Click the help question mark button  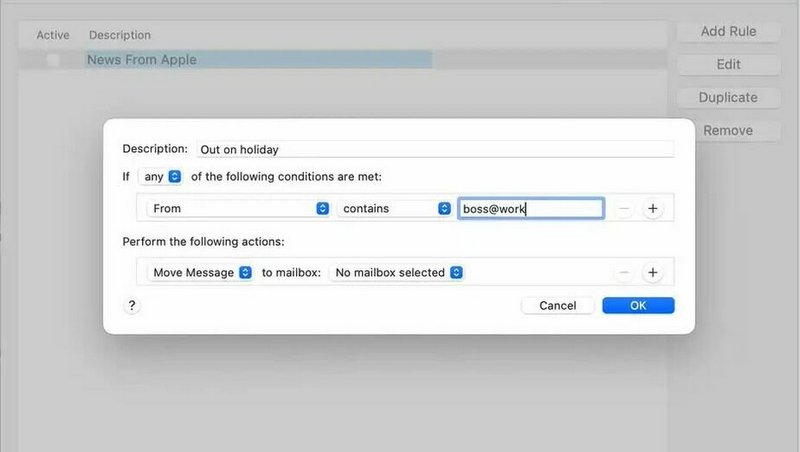[132, 306]
